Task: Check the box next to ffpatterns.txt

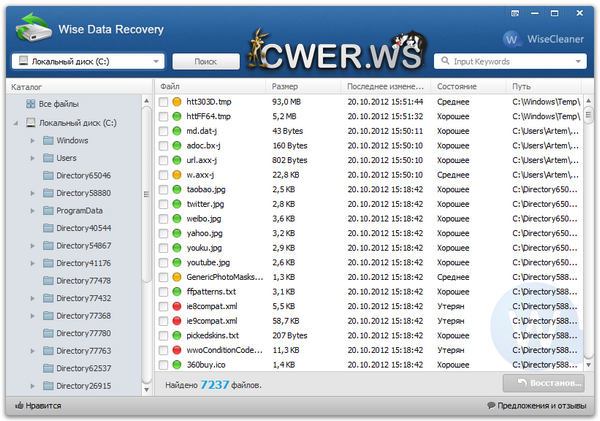Action: [163, 292]
